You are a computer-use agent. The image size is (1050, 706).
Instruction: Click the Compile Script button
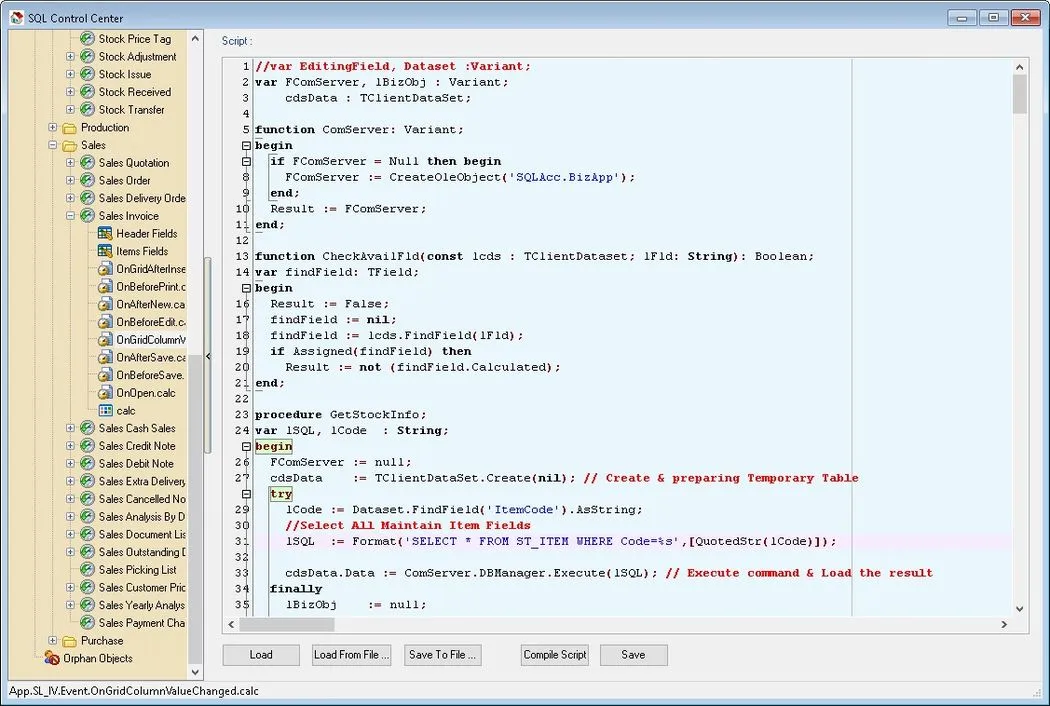554,655
